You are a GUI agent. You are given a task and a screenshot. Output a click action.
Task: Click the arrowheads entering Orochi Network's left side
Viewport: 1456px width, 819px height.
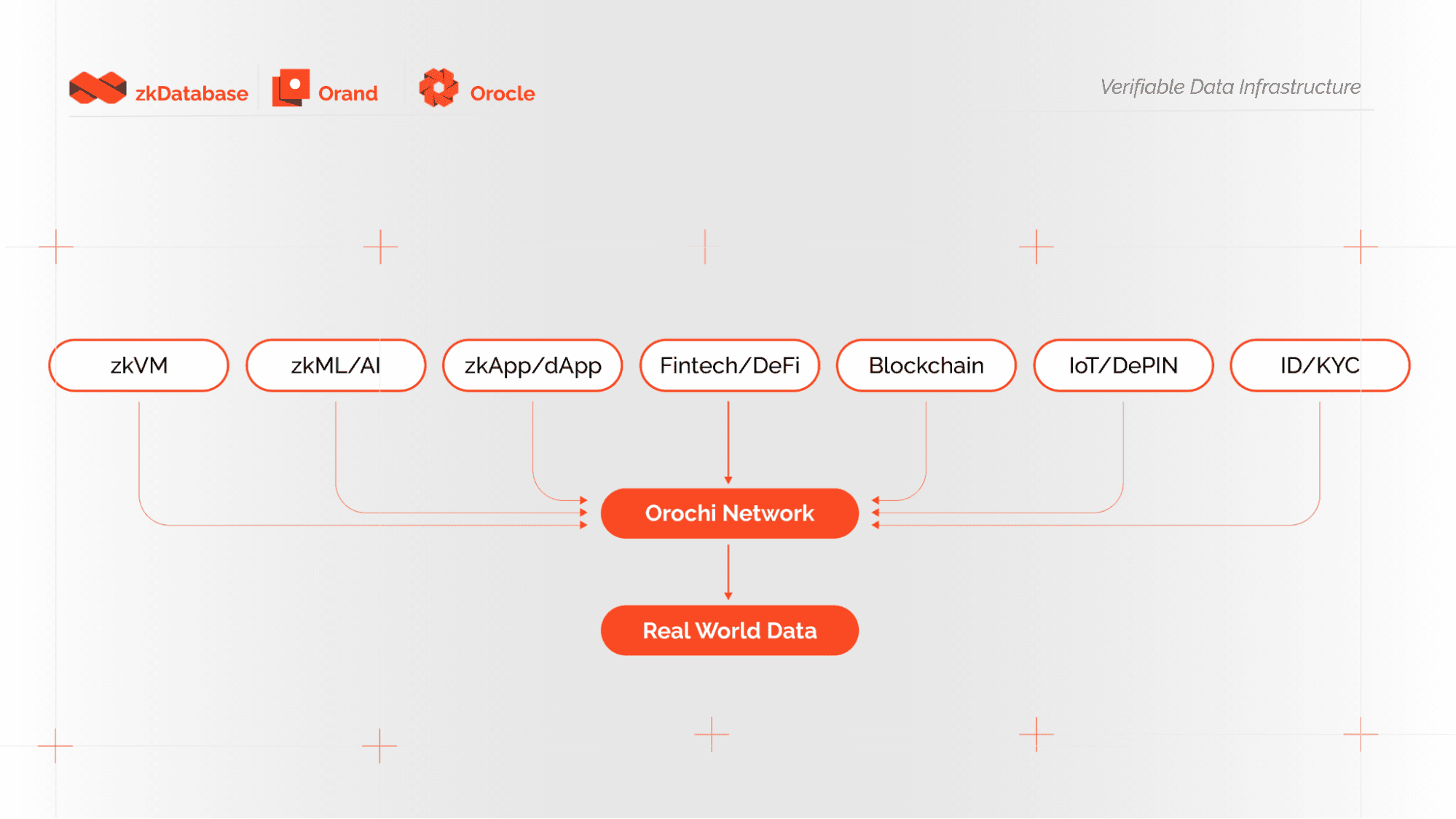click(583, 513)
